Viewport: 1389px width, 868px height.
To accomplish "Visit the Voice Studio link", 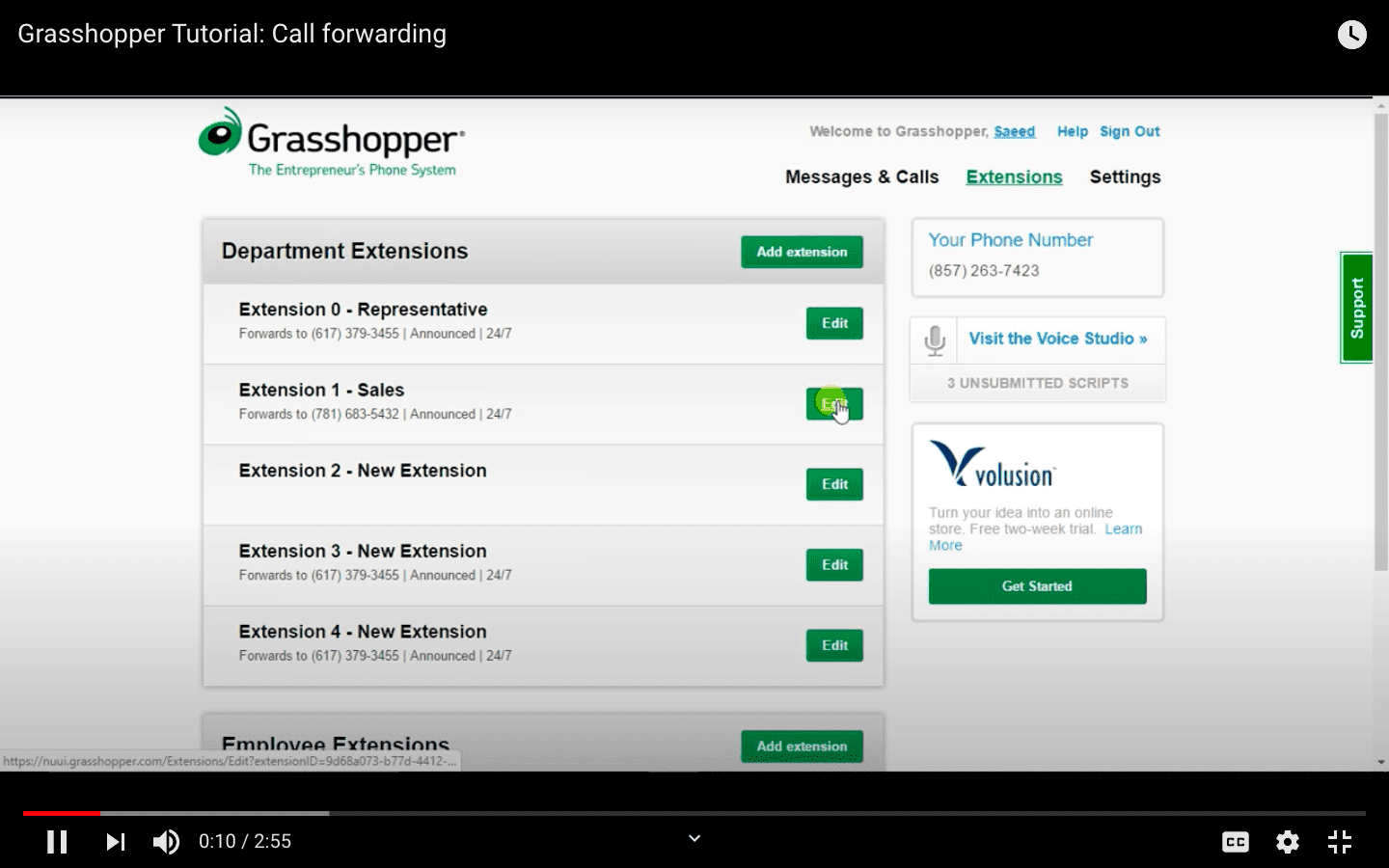I will (1057, 339).
